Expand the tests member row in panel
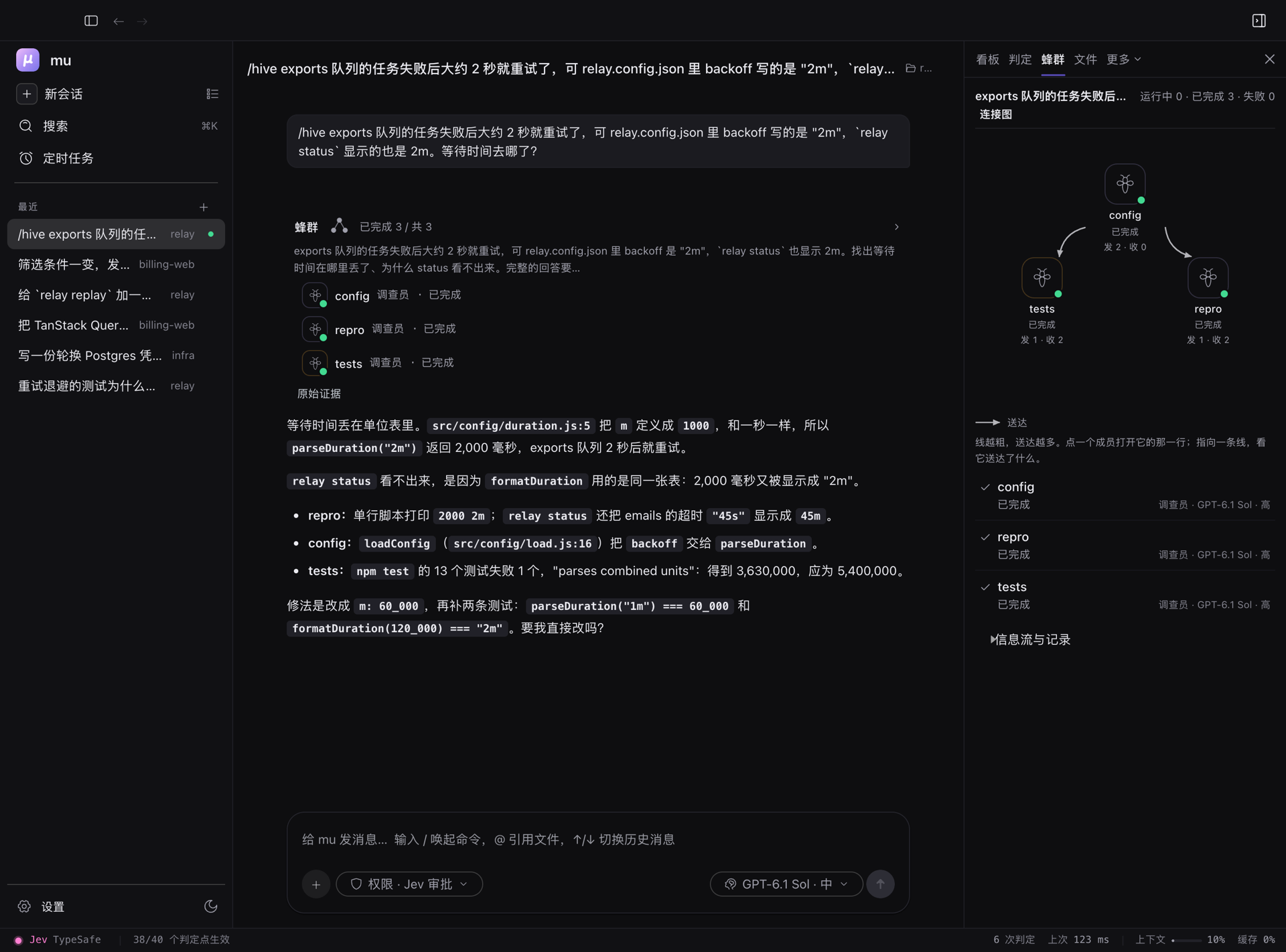Image resolution: width=1286 pixels, height=952 pixels. (1125, 595)
